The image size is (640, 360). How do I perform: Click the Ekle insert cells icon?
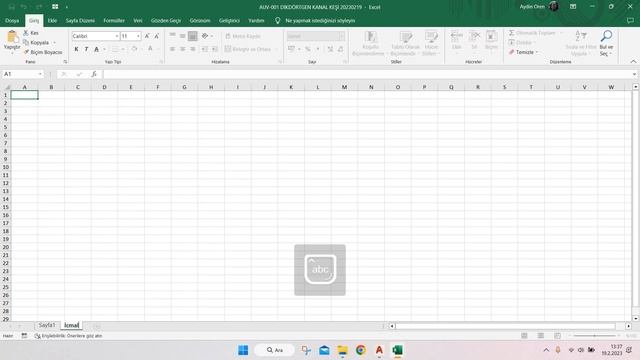(x=456, y=37)
